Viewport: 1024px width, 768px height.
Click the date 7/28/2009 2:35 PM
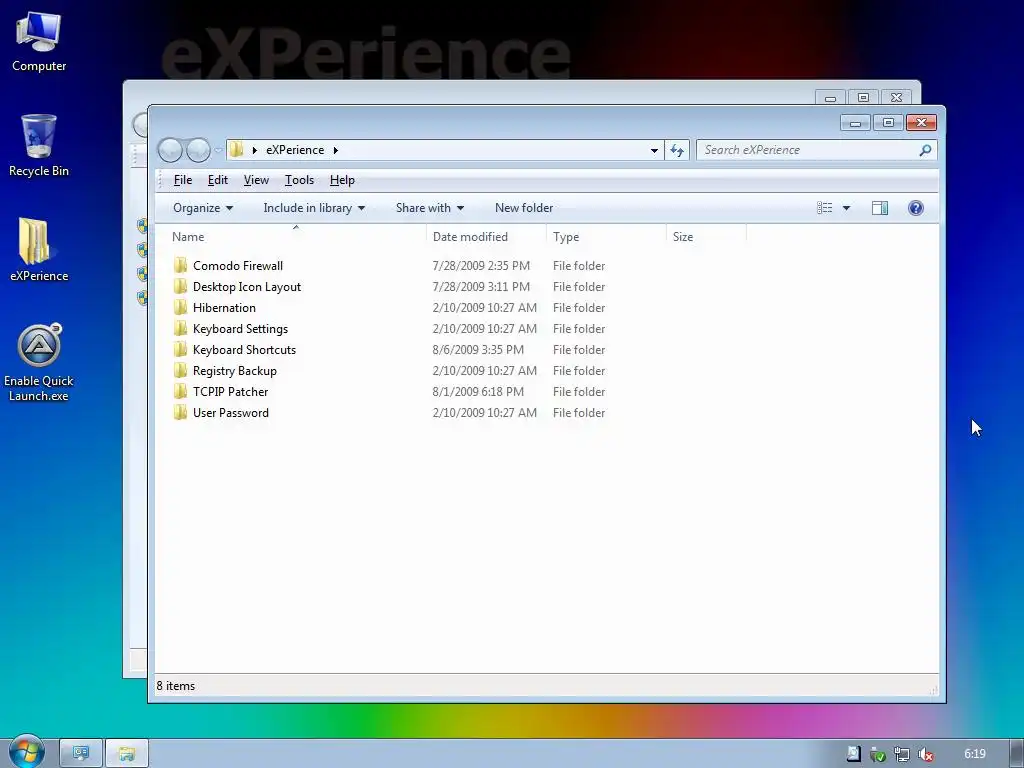tap(481, 266)
